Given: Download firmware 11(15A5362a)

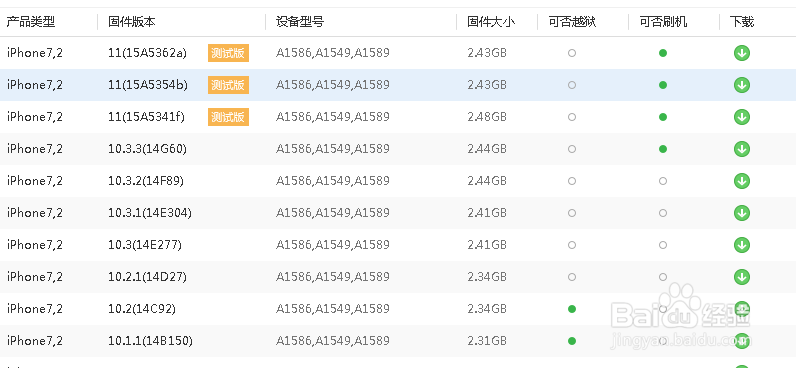Looking at the screenshot, I should 742,53.
